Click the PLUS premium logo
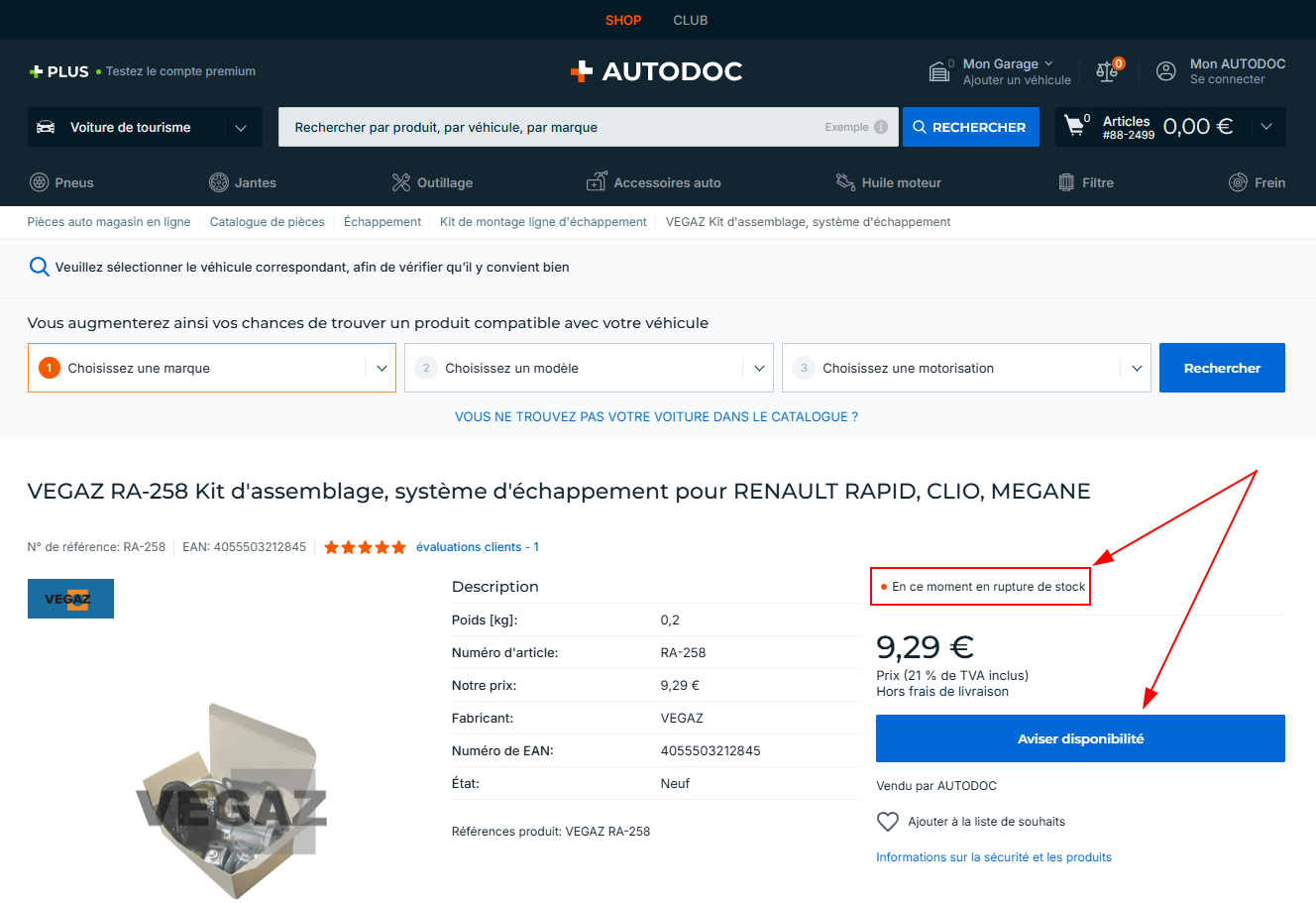Viewport: 1316px width, 903px height. (x=59, y=71)
